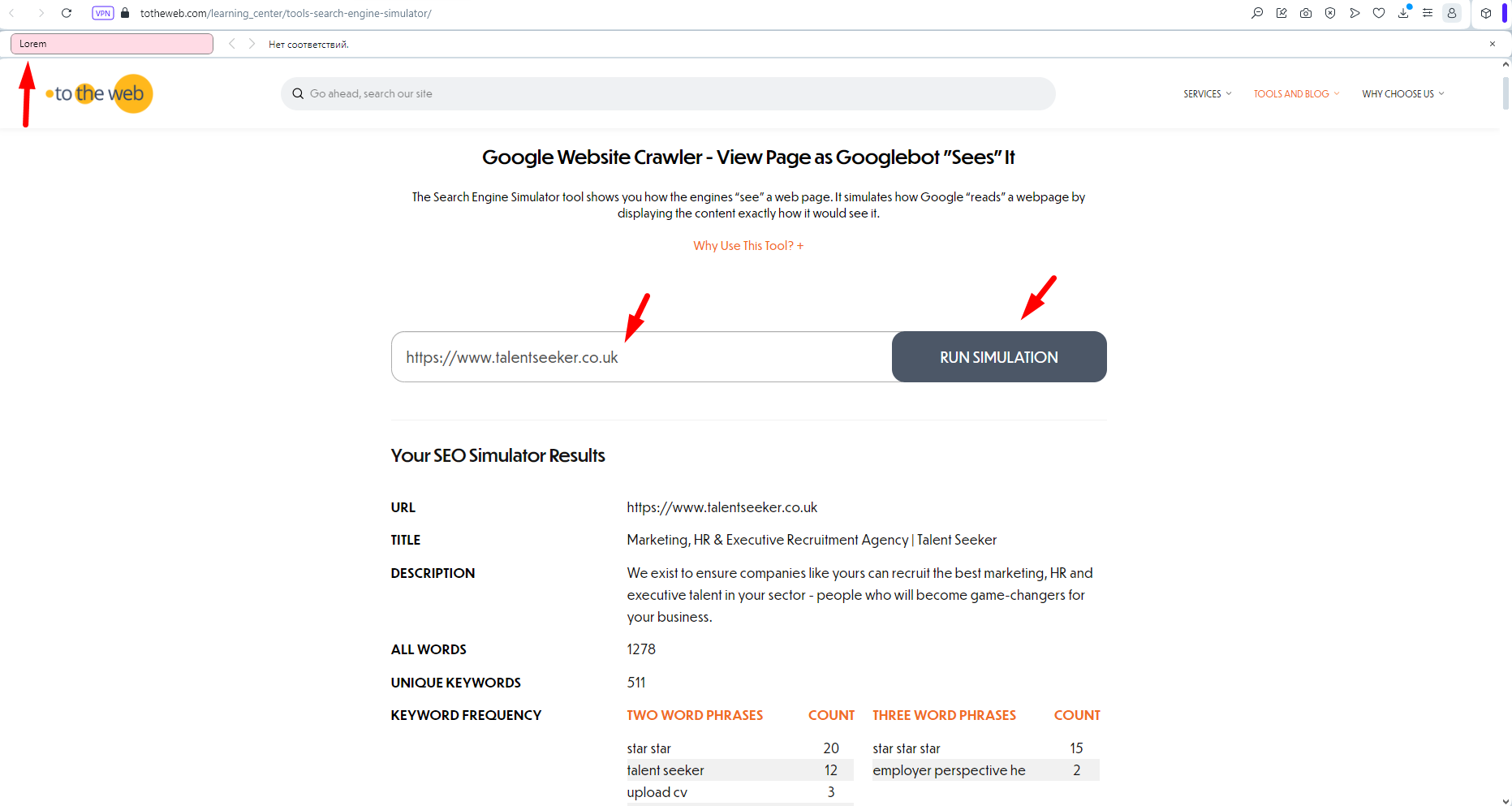The image size is (1512, 806).
Task: Go forward in browser history
Action: click(x=41, y=13)
